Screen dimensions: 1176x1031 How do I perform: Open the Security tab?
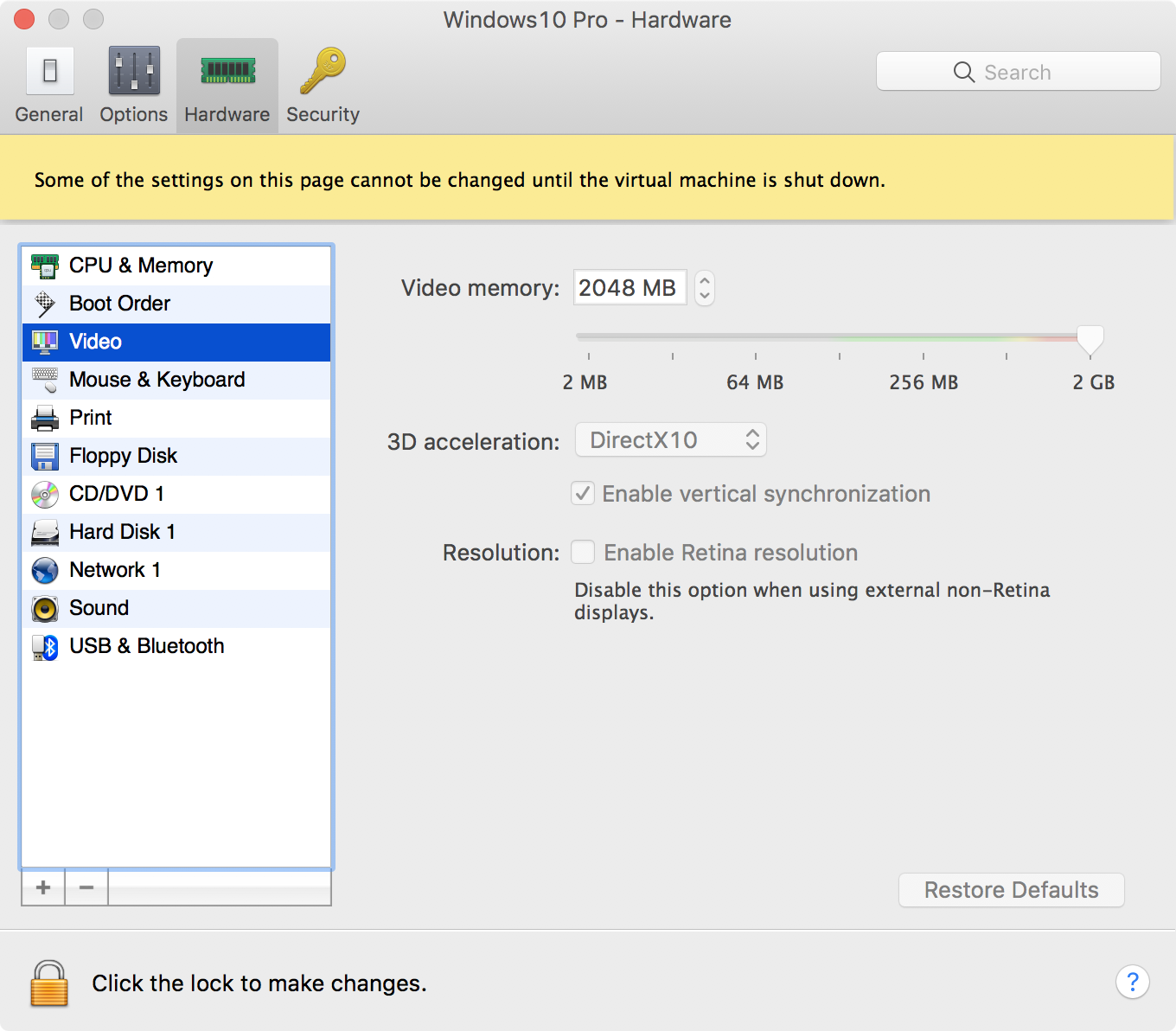(323, 86)
